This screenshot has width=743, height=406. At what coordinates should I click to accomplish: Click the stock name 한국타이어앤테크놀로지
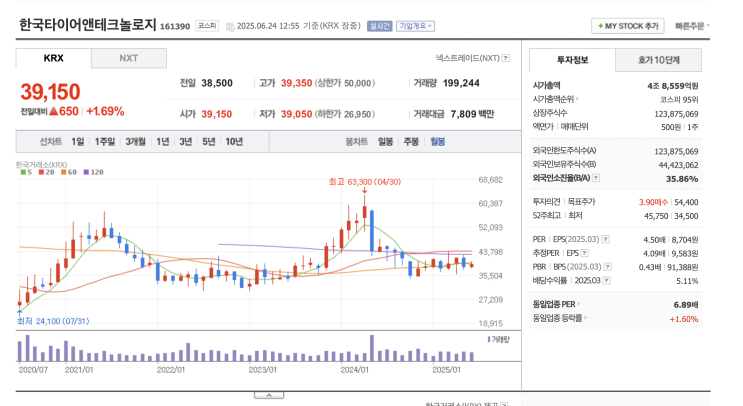point(88,25)
